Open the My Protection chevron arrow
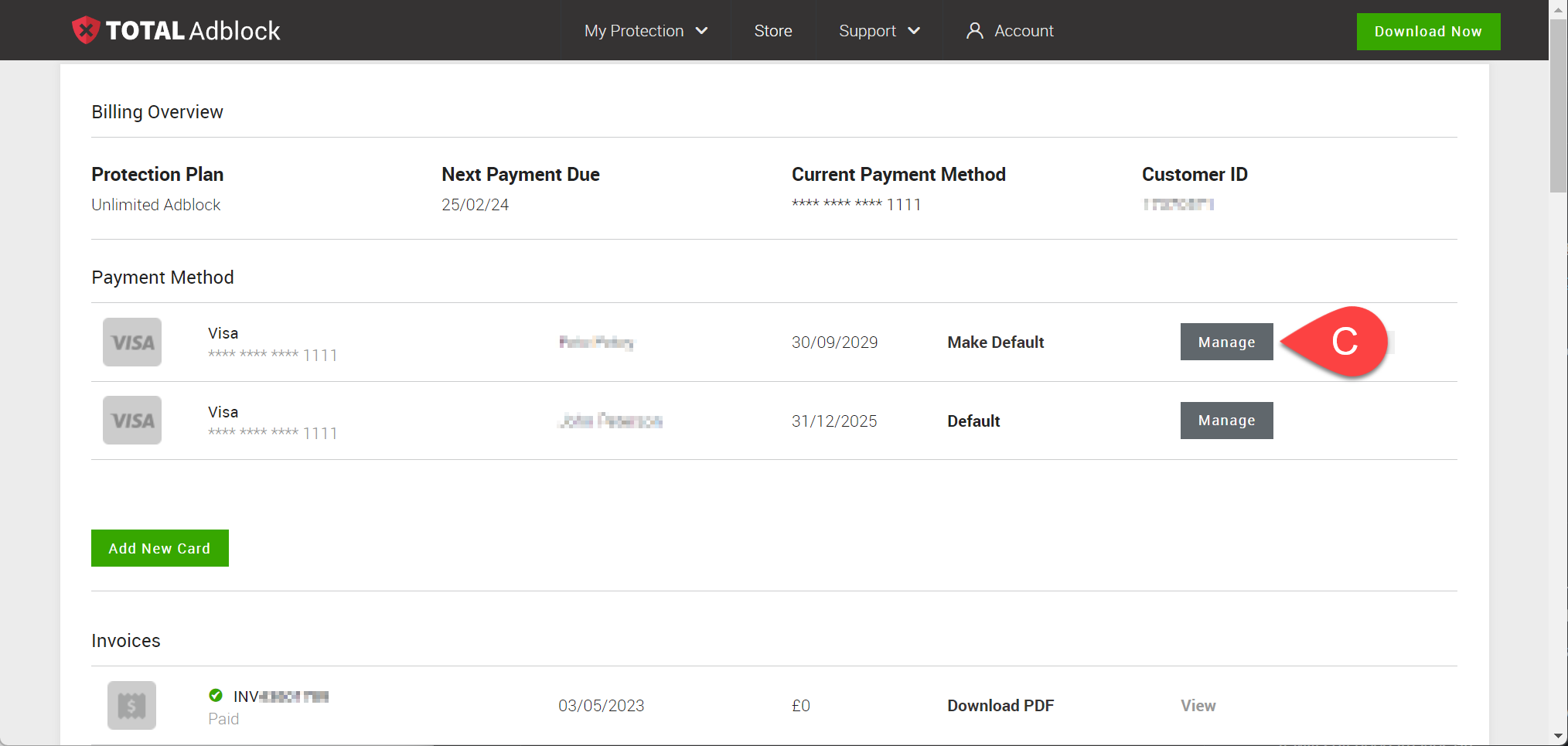 point(701,31)
